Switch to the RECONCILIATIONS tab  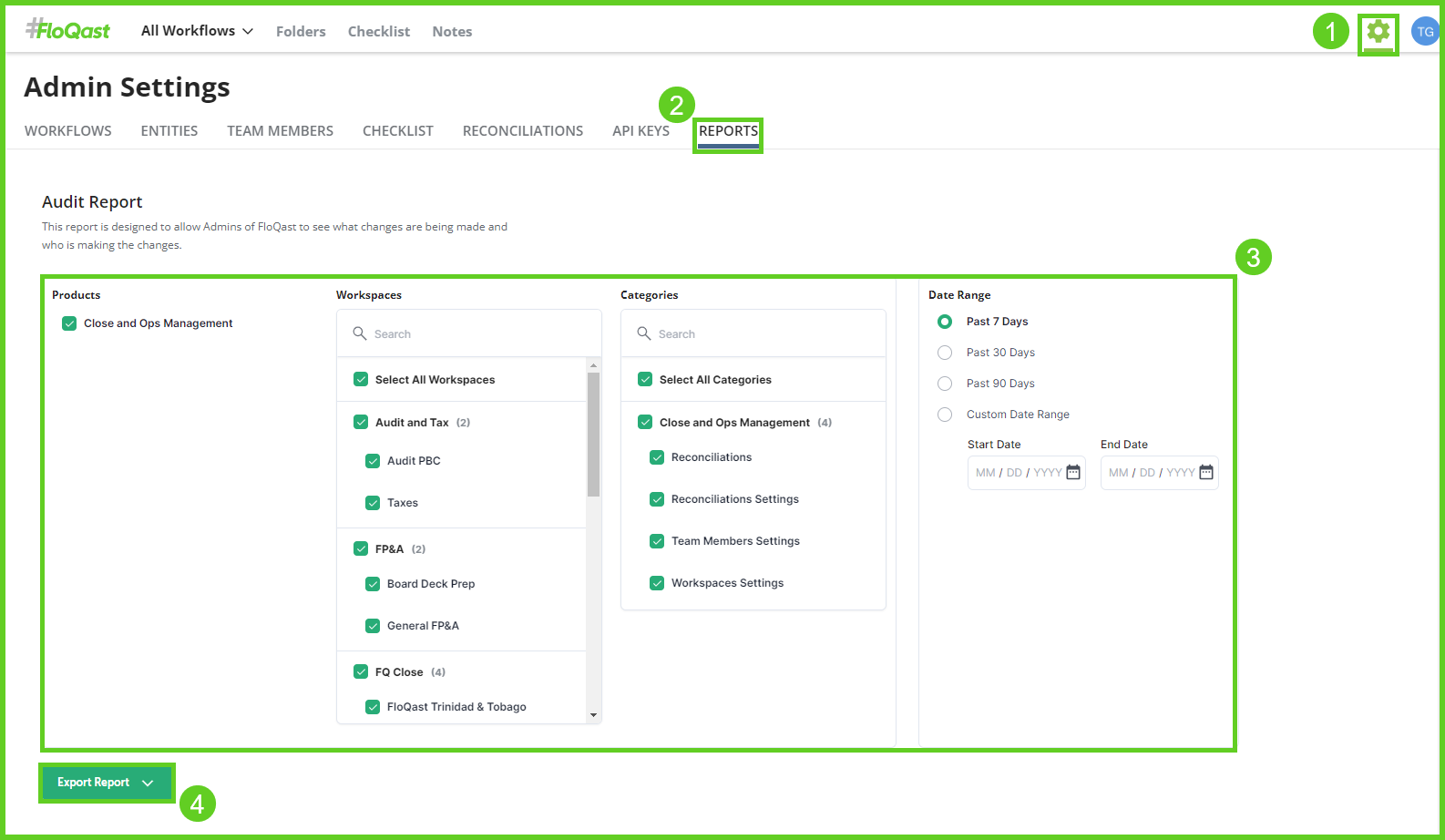coord(523,131)
